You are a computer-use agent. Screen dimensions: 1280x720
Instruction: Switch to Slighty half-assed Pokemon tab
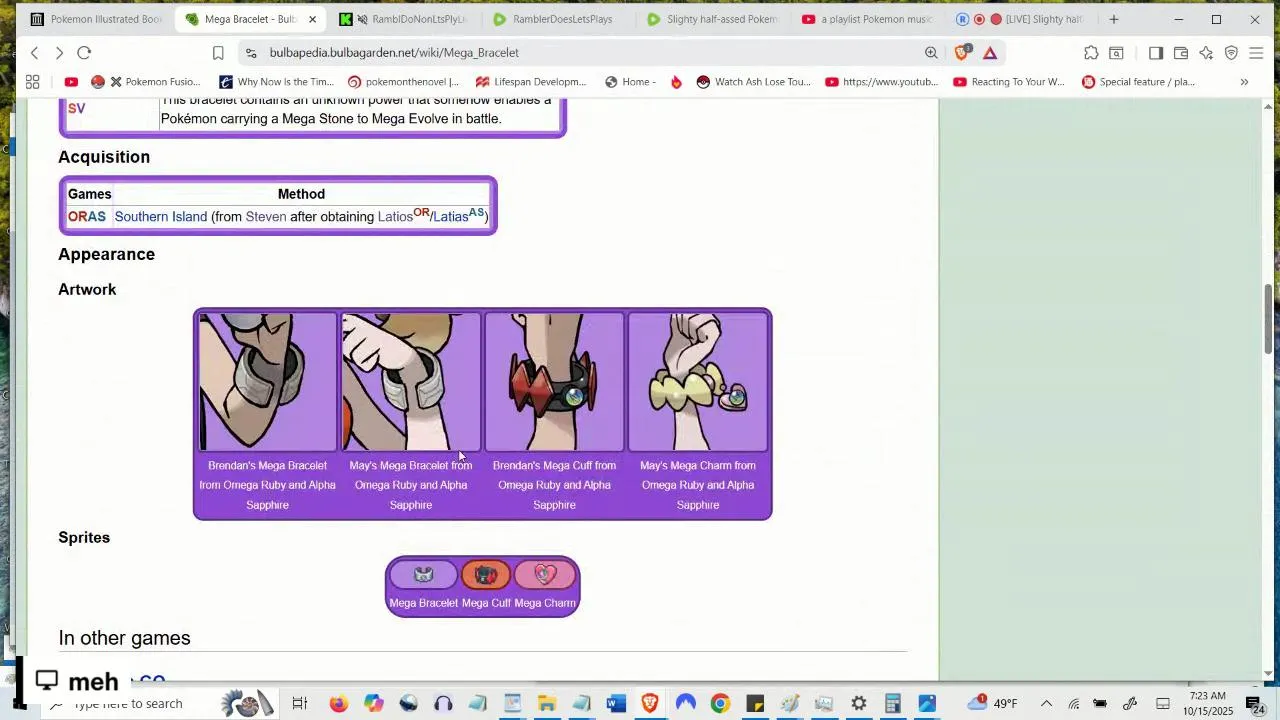tap(712, 19)
